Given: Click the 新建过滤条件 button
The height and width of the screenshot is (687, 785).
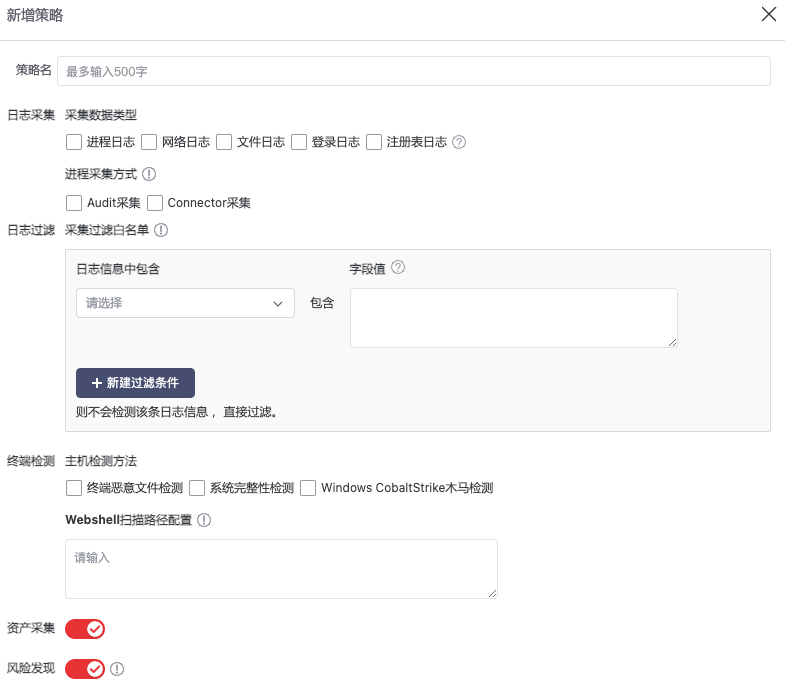Looking at the screenshot, I should click(135, 383).
